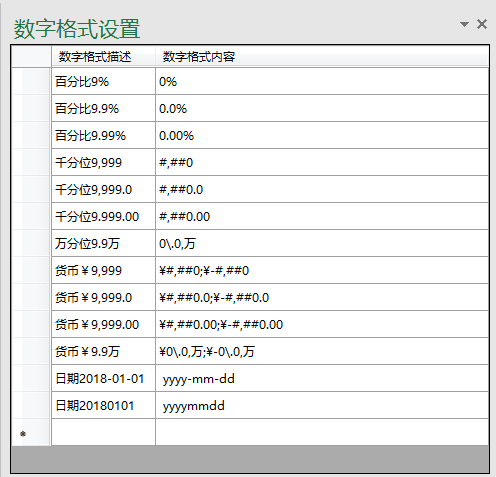496x477 pixels.
Task: Select the row header of 百分比9% row
Action: [32, 81]
